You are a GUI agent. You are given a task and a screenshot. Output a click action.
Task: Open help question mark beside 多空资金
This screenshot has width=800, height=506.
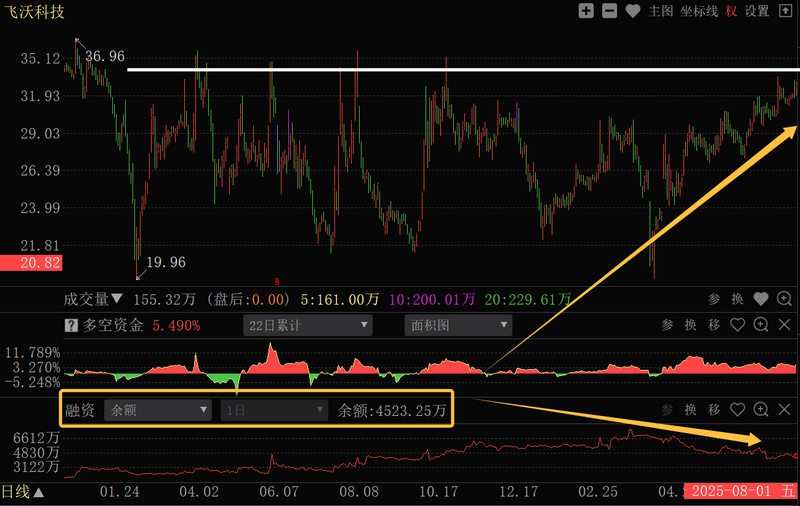point(71,325)
